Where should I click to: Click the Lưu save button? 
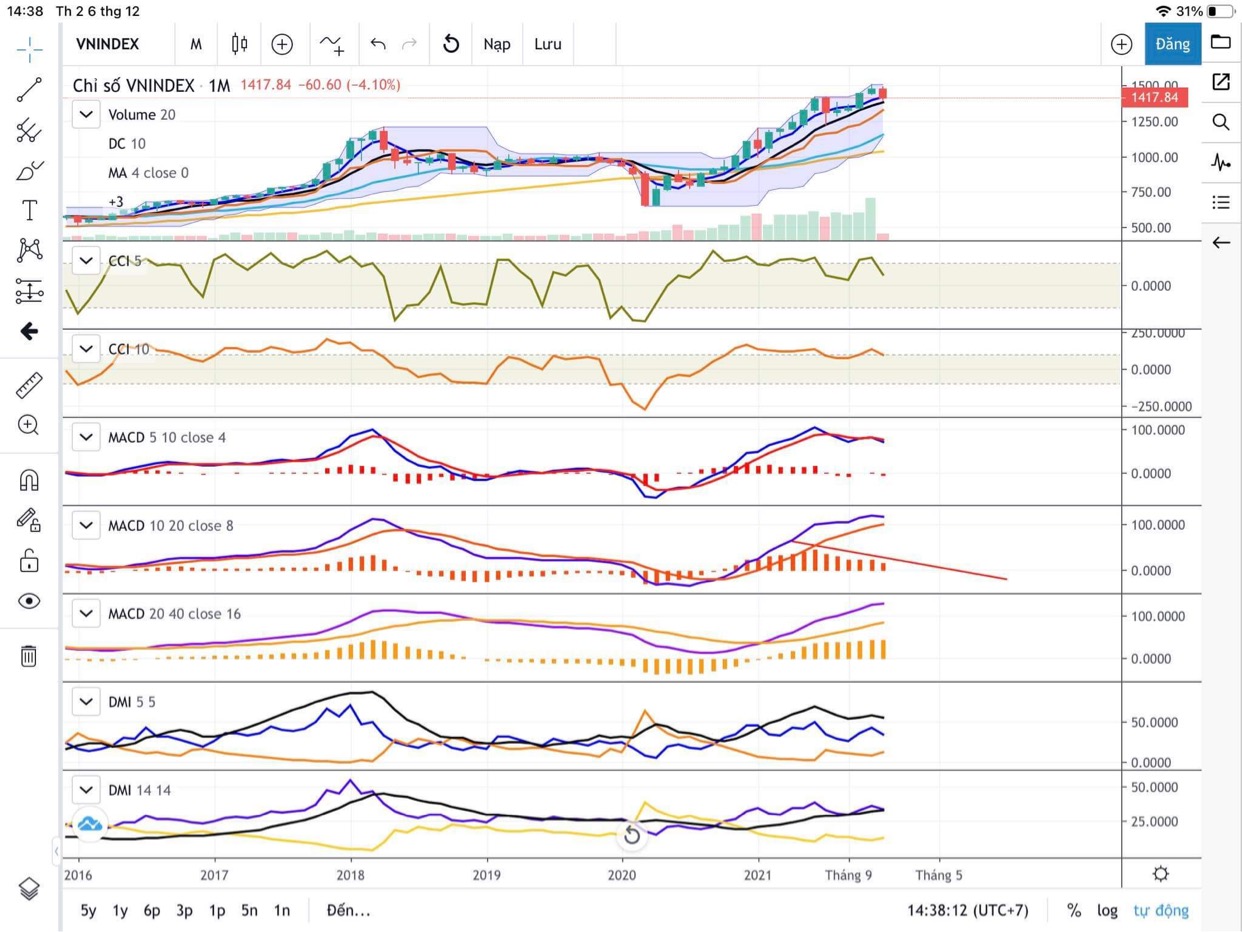[x=547, y=44]
